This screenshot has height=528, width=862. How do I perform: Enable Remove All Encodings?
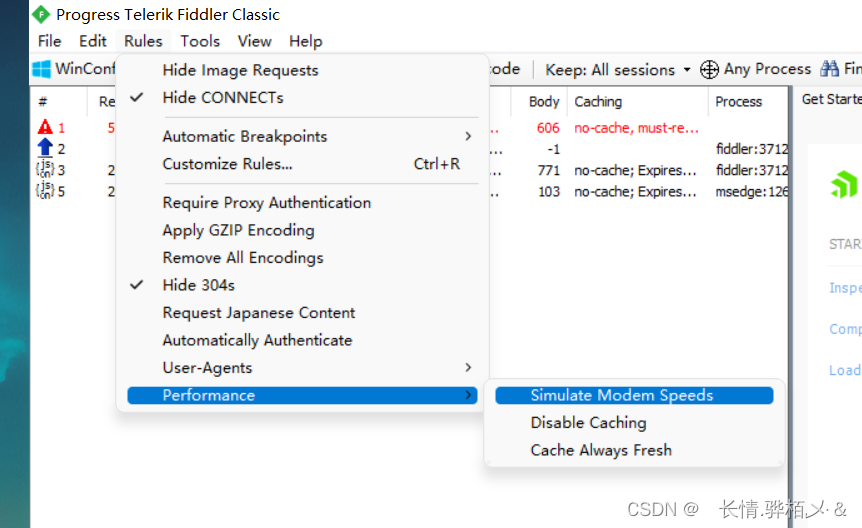302,257
